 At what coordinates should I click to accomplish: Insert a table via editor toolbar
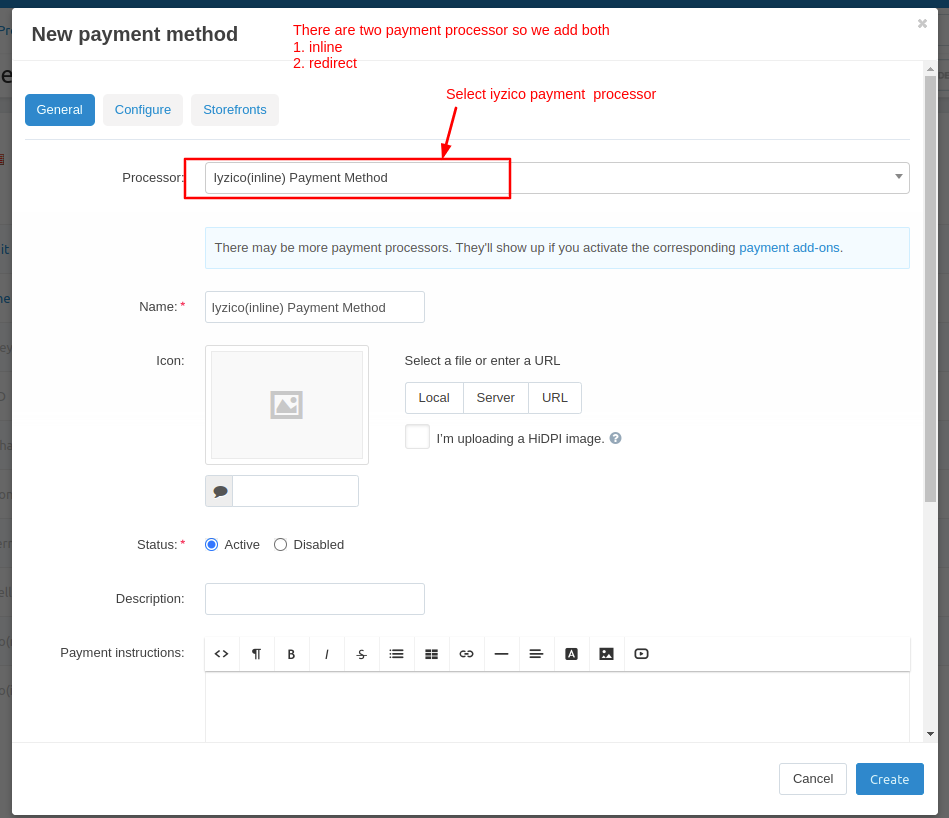coord(432,653)
